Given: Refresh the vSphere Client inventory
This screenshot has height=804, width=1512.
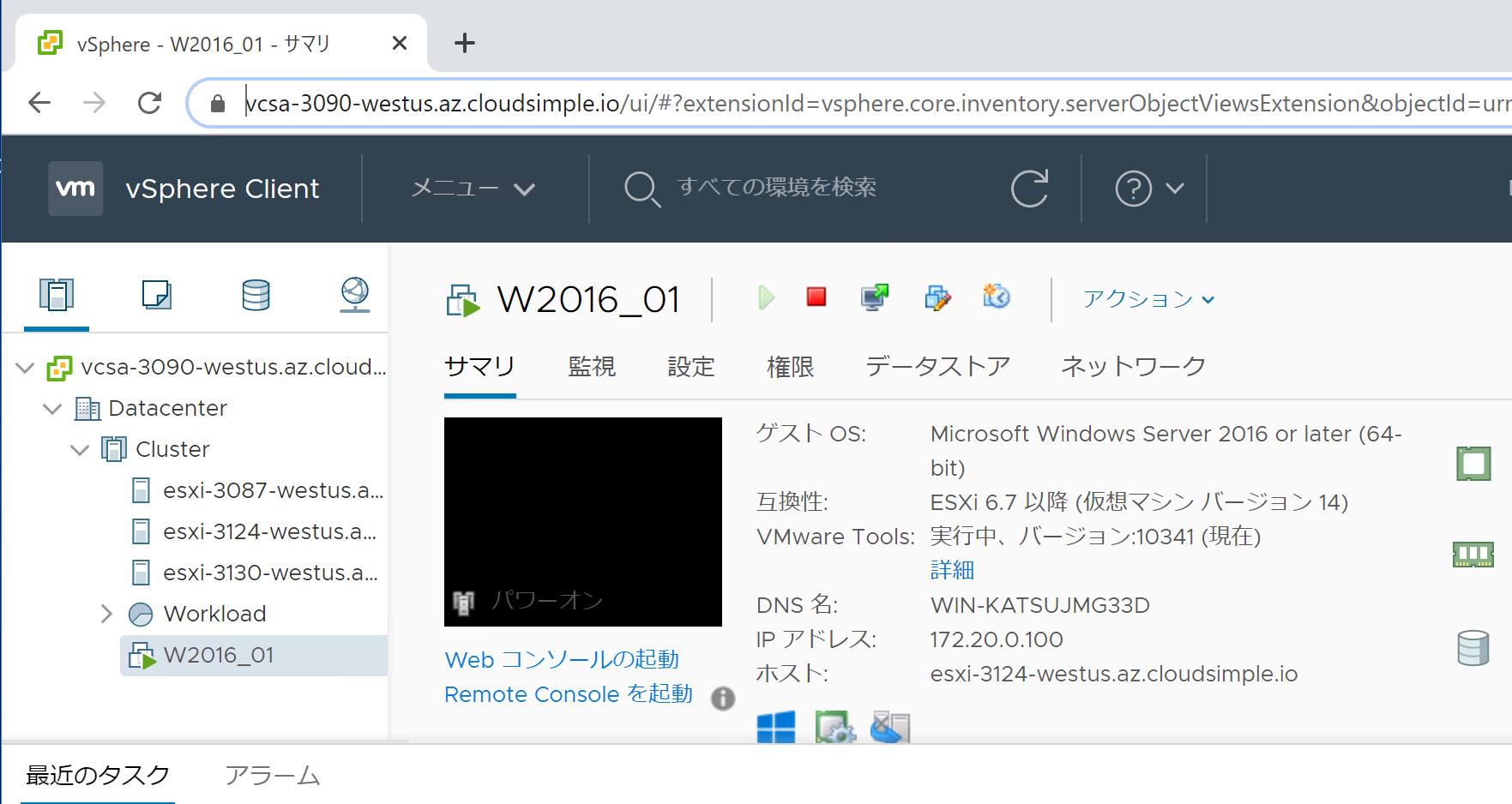Looking at the screenshot, I should [x=1029, y=188].
